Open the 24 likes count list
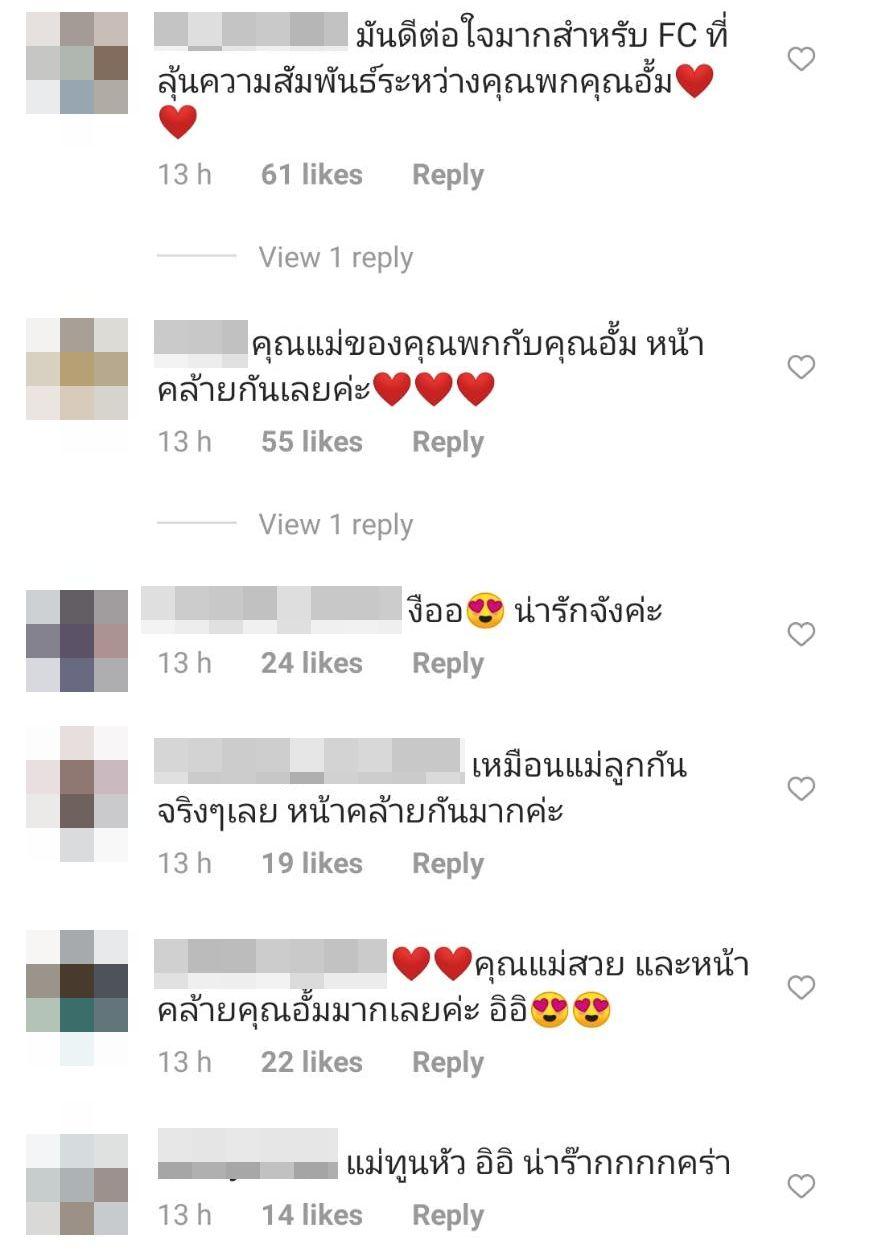 (312, 664)
